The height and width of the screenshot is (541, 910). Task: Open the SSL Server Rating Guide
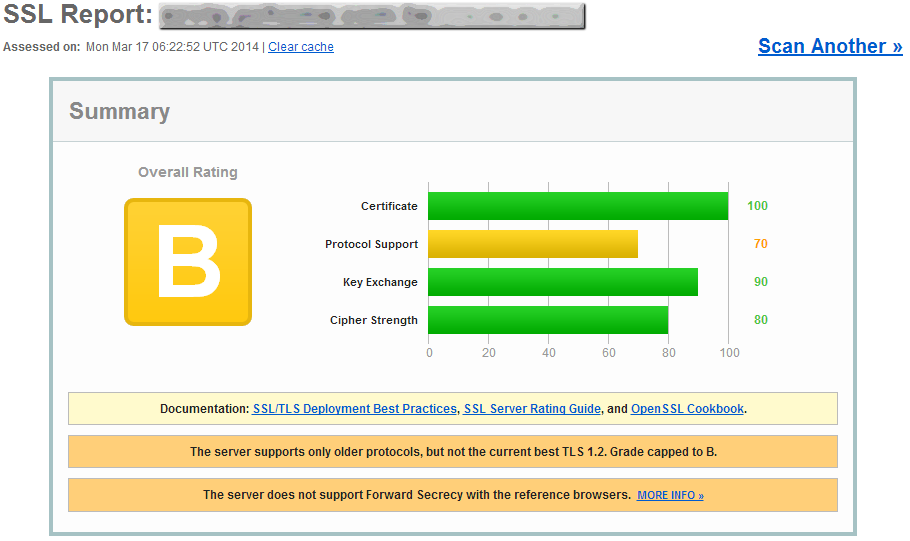pos(532,409)
